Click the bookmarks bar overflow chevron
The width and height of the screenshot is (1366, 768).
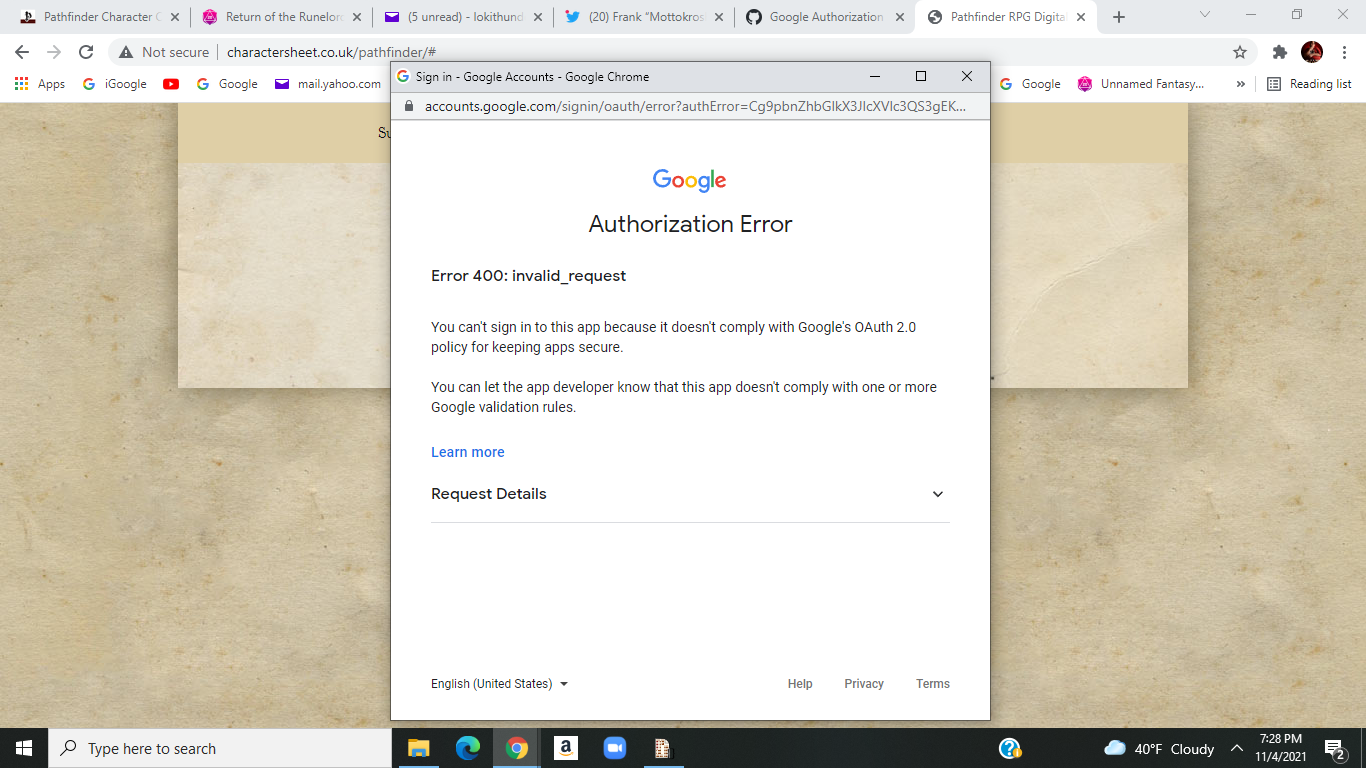pos(1241,84)
